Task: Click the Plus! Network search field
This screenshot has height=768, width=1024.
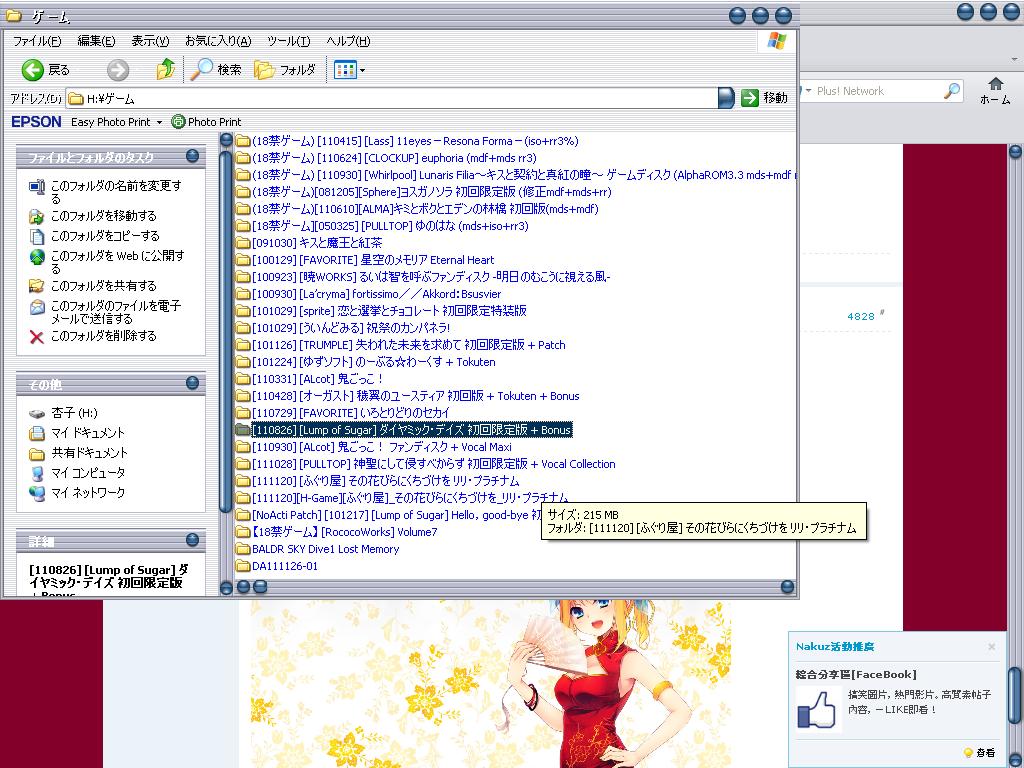Action: pos(877,91)
